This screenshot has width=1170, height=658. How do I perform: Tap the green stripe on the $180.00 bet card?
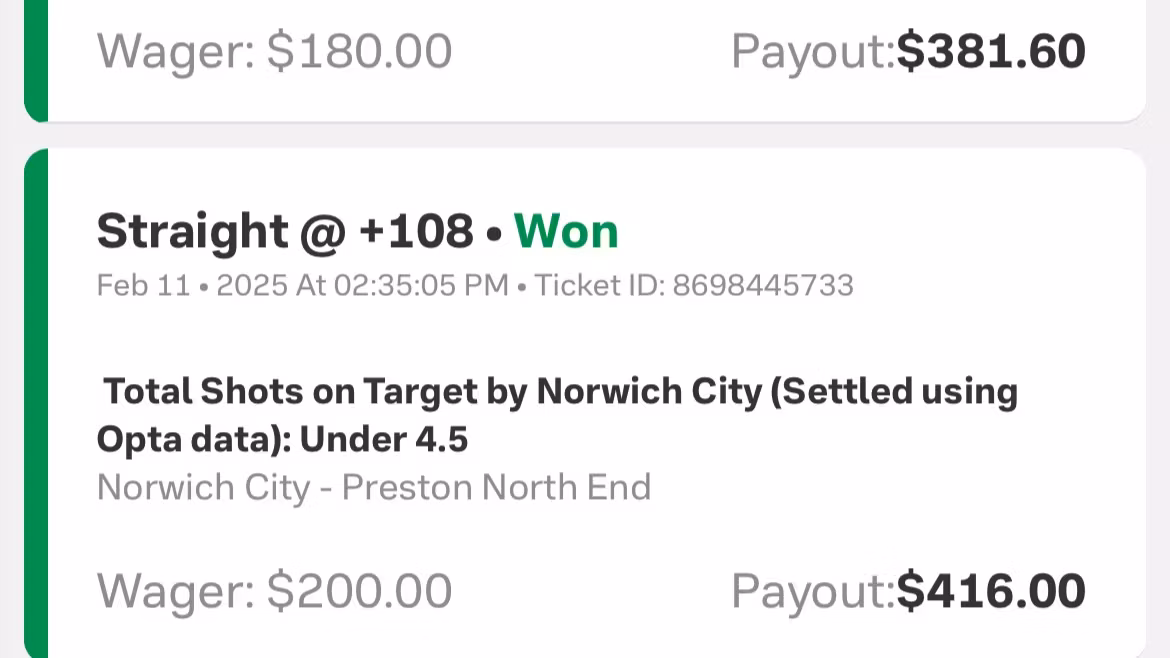click(x=36, y=60)
